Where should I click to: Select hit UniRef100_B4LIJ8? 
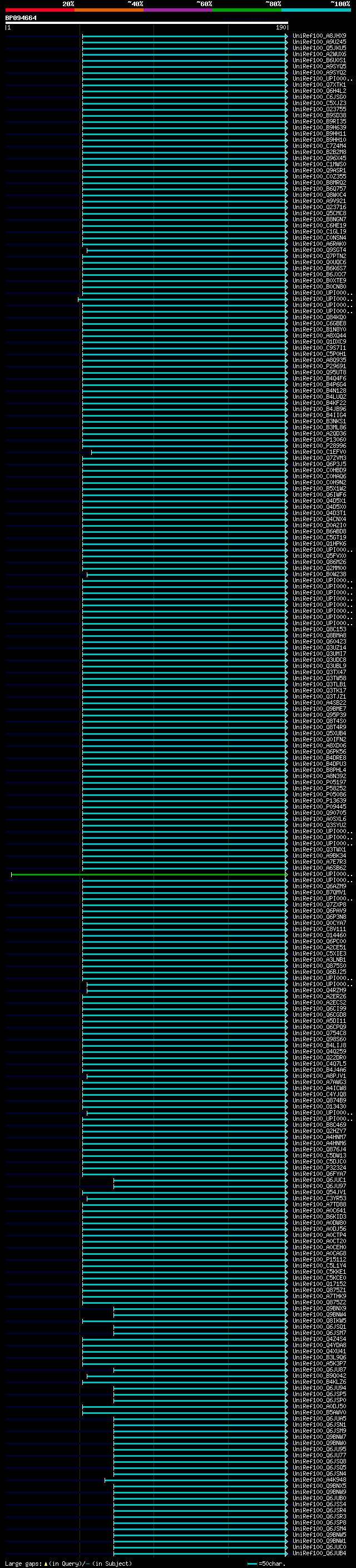coord(319,1046)
